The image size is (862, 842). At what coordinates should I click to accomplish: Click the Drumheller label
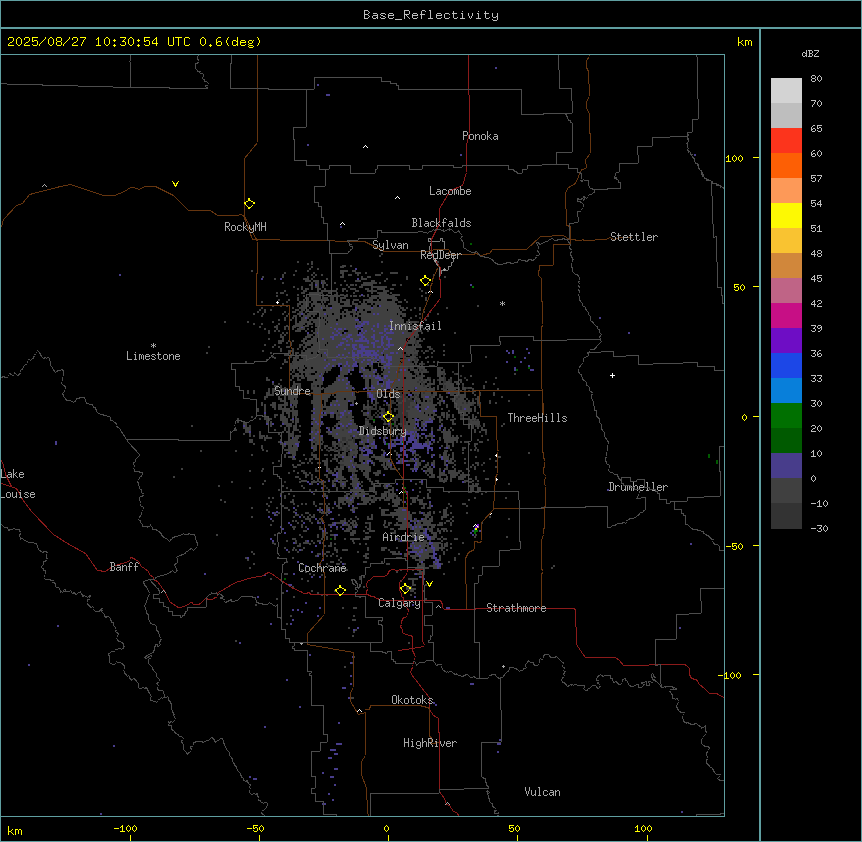[x=638, y=487]
